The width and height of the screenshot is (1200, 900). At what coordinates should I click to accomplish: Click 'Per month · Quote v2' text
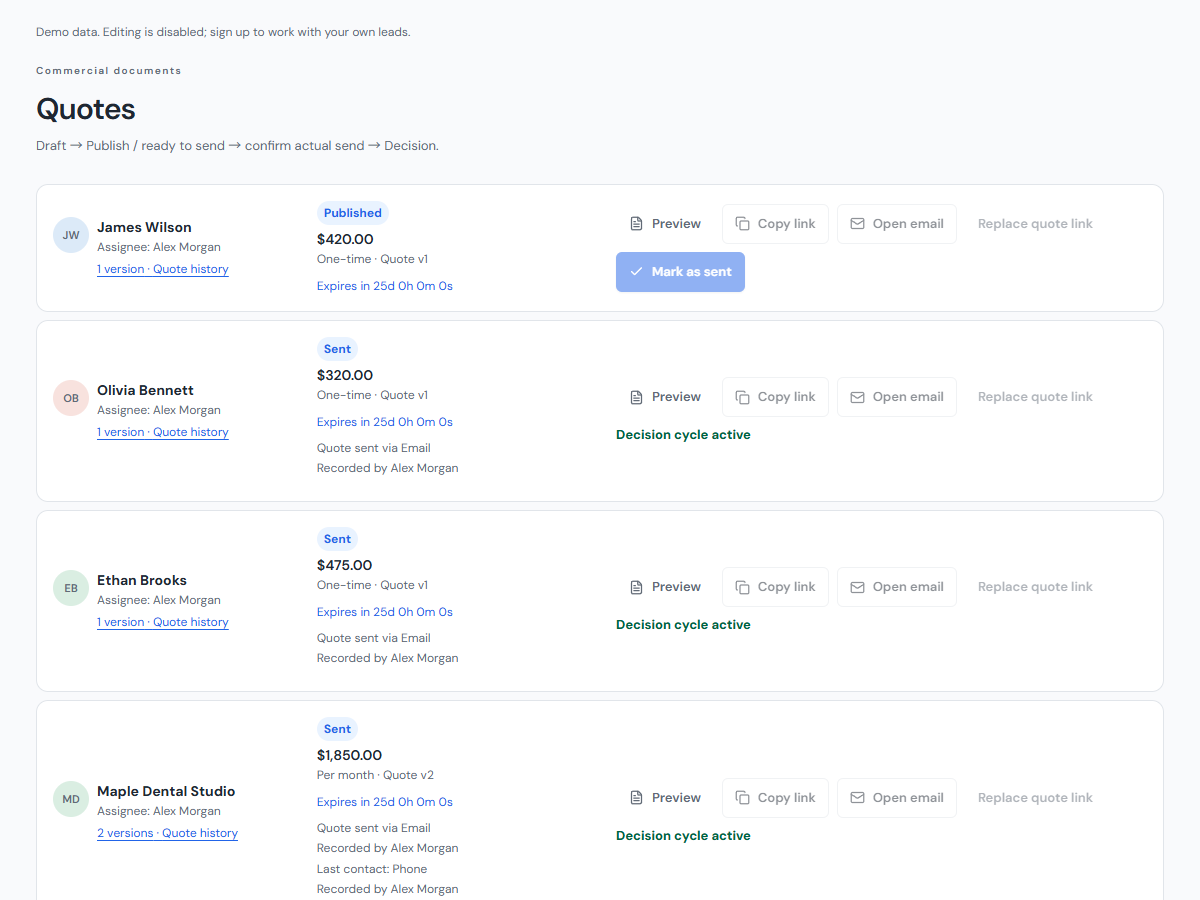(x=375, y=775)
